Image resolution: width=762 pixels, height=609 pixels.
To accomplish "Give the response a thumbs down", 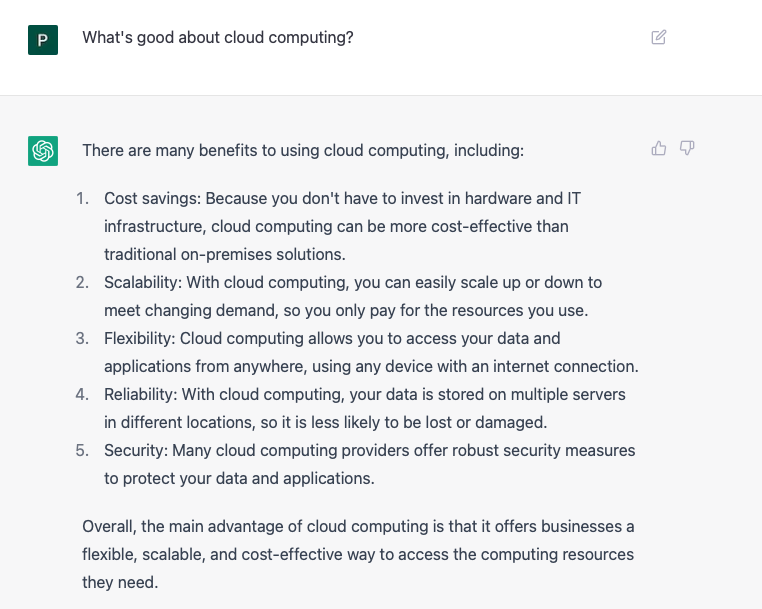I will [x=687, y=148].
